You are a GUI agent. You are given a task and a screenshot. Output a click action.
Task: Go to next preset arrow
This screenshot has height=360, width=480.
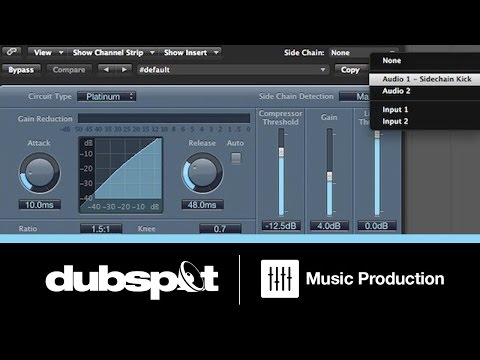(124, 70)
